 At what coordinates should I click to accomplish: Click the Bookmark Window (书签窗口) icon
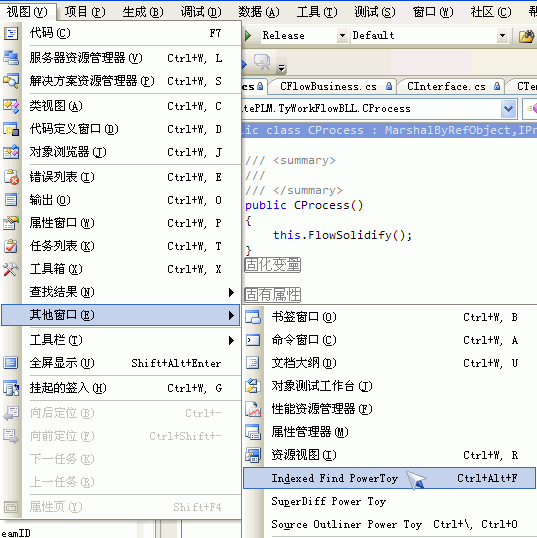(x=253, y=317)
